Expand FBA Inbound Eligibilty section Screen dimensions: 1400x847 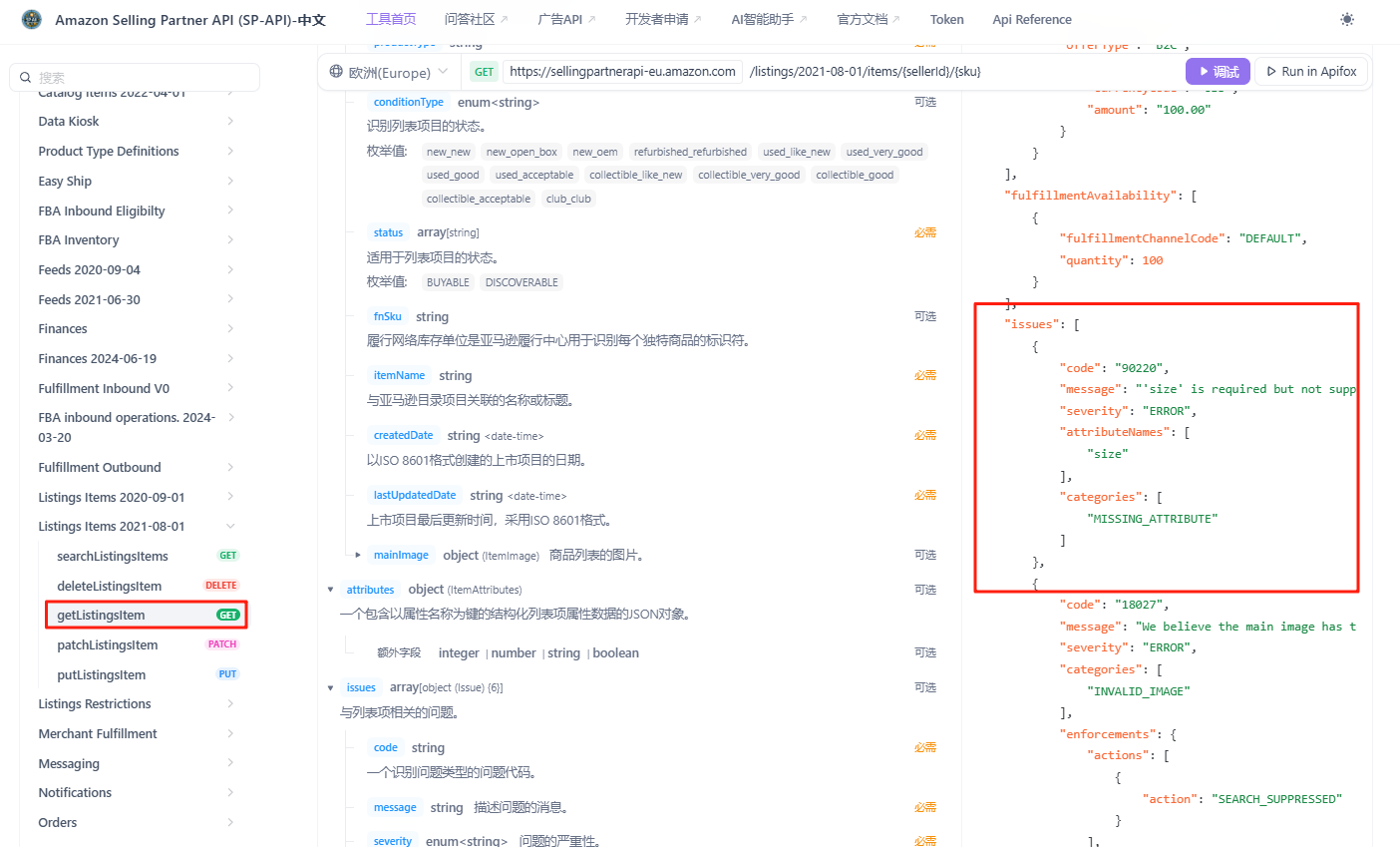coord(136,211)
